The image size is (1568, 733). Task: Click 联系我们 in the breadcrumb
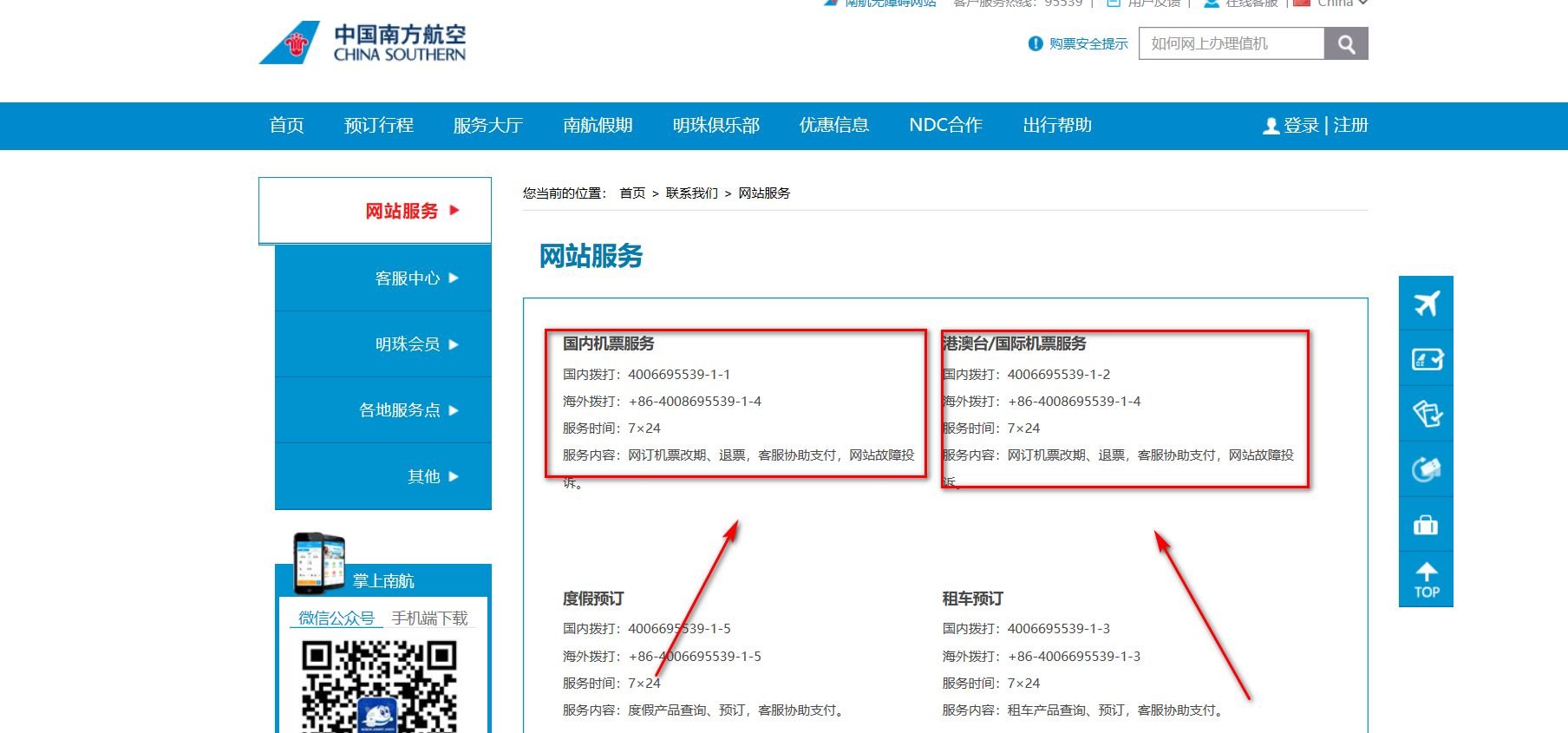pyautogui.click(x=691, y=193)
